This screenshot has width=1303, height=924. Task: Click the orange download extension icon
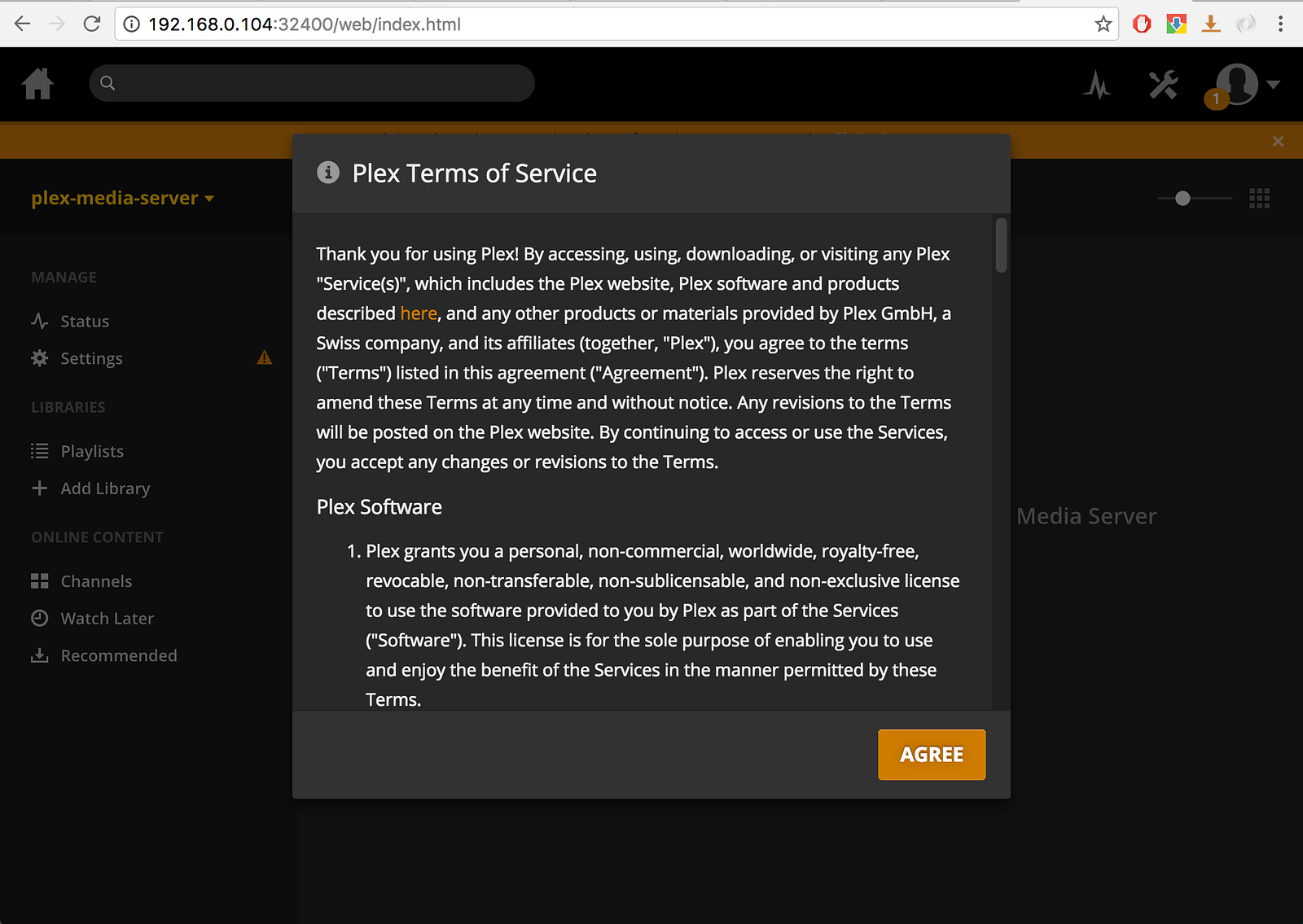coord(1211,24)
